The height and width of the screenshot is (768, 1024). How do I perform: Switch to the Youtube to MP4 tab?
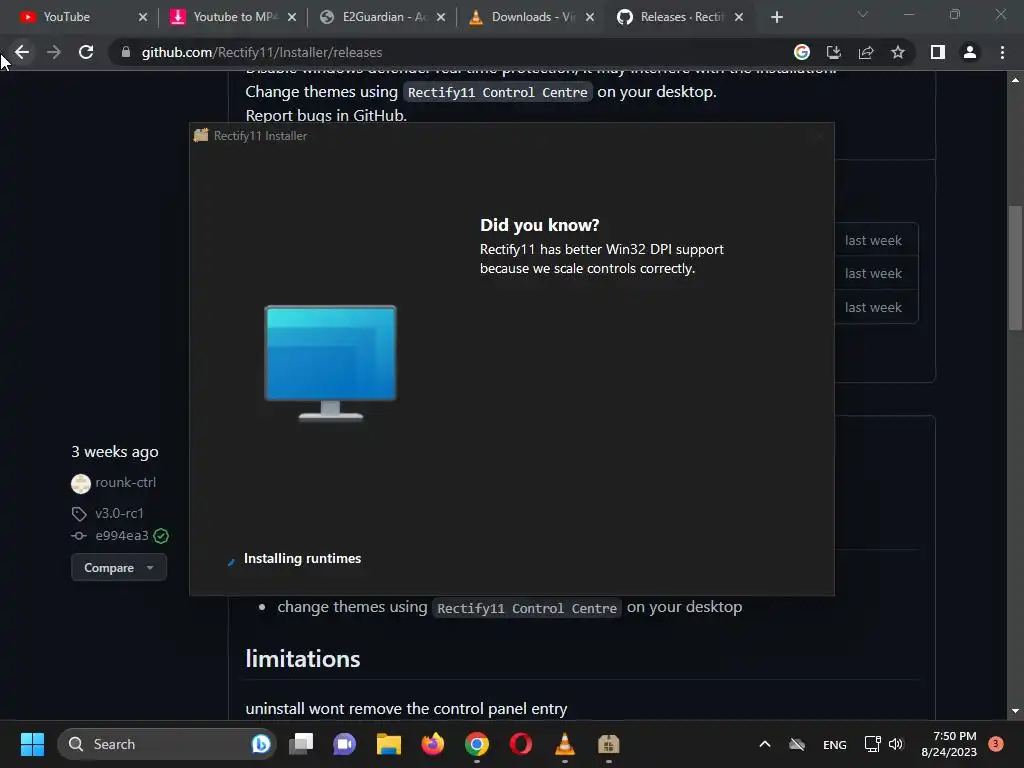231,17
